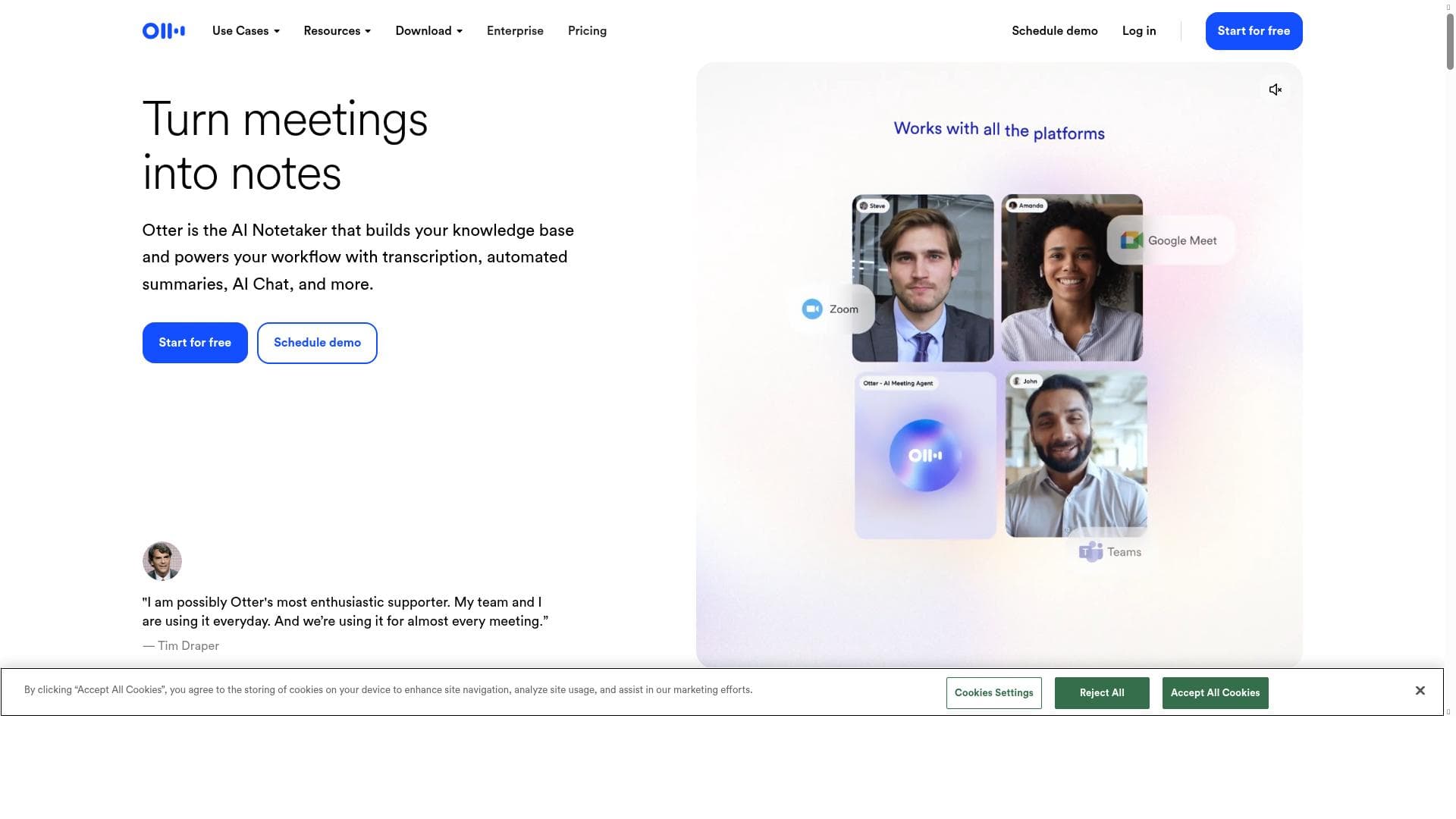Click Schedule demo in top navigation
Screen dimensions: 1456x819
coord(1054,31)
